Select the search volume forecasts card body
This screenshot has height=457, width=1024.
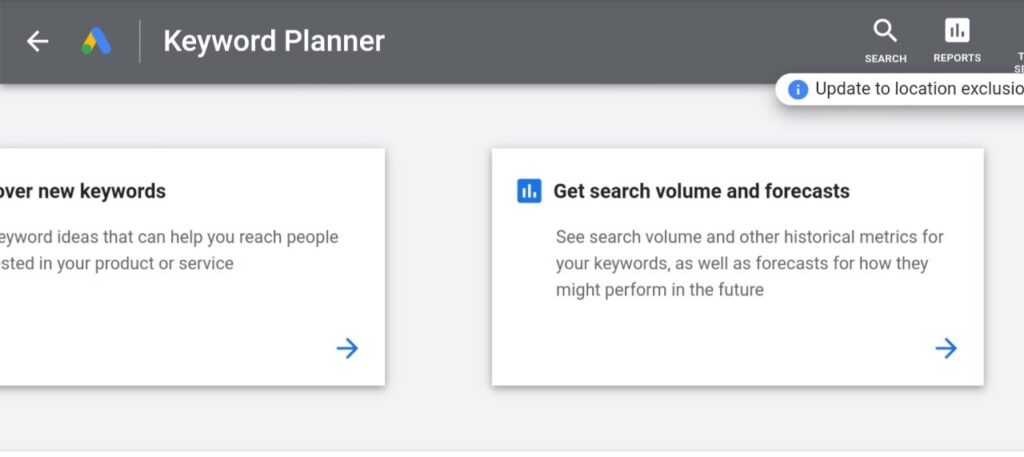click(737, 267)
